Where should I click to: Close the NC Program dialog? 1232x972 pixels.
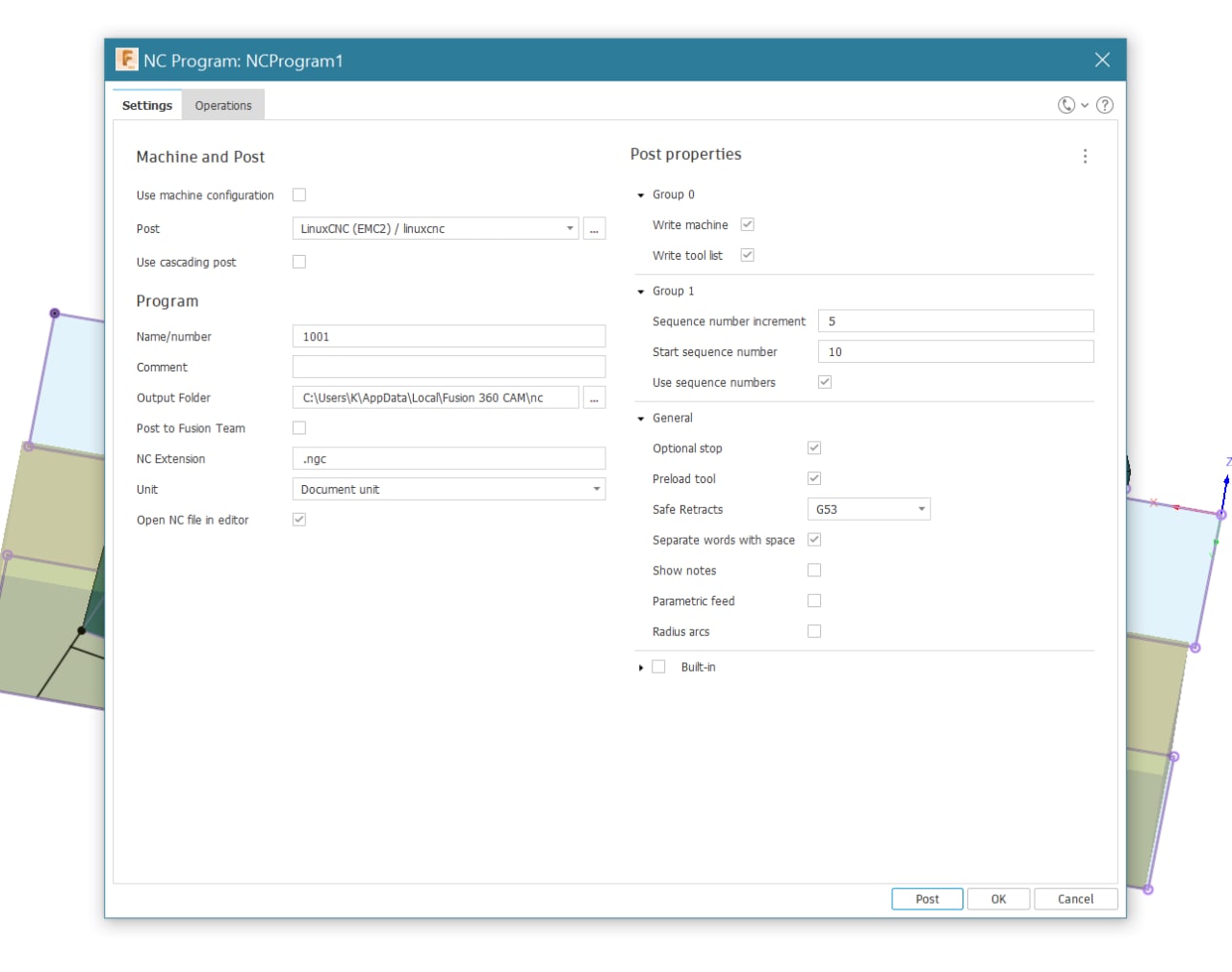point(1102,60)
